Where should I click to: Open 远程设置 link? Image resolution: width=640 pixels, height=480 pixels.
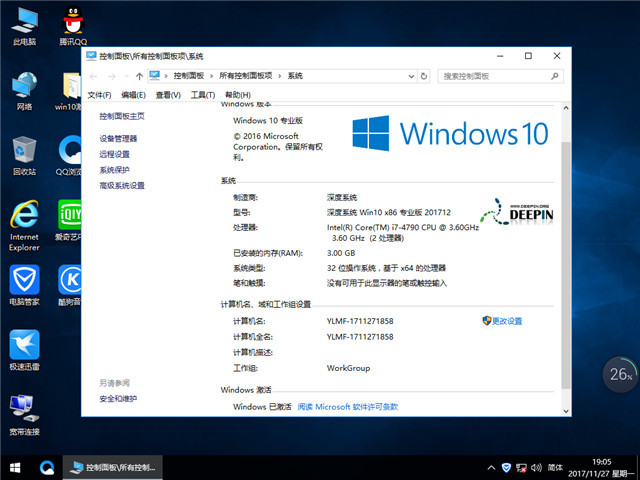(x=114, y=154)
